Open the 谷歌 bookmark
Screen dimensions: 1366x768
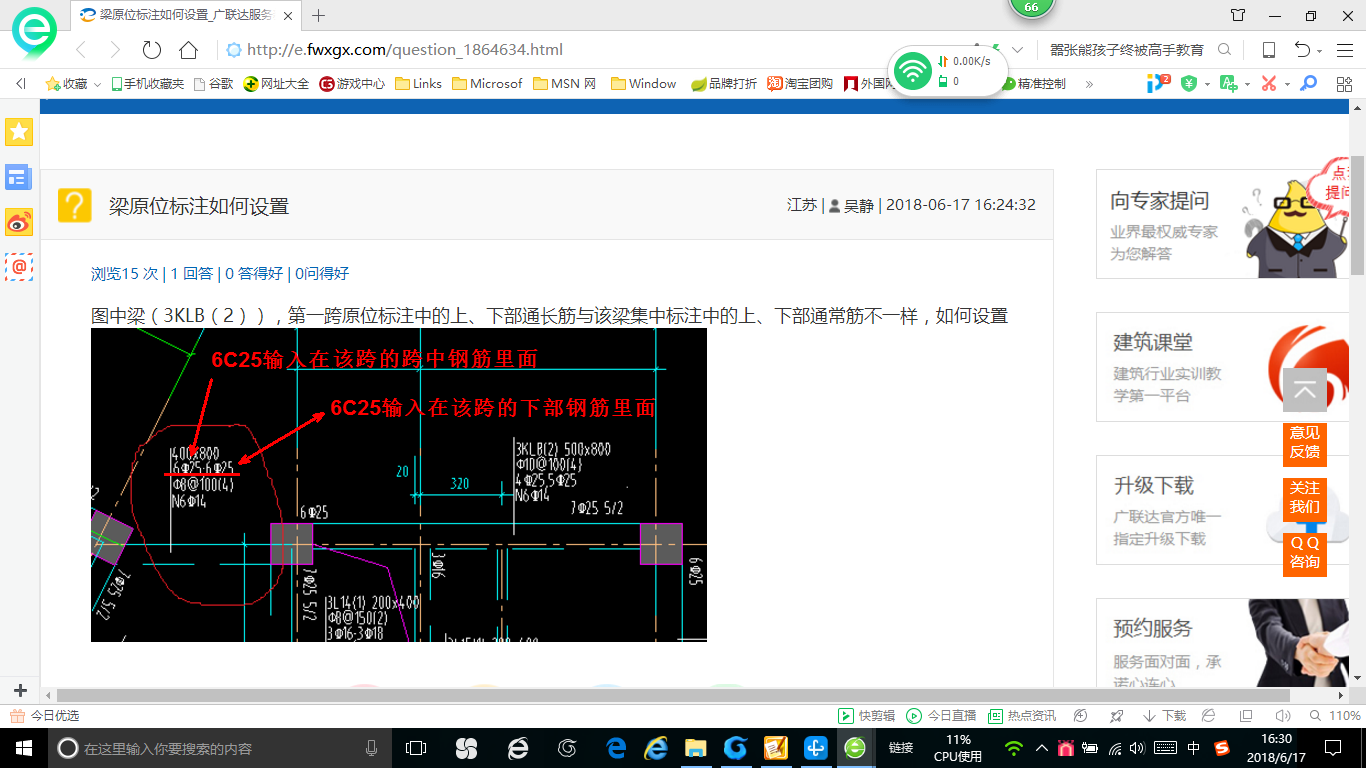[213, 84]
